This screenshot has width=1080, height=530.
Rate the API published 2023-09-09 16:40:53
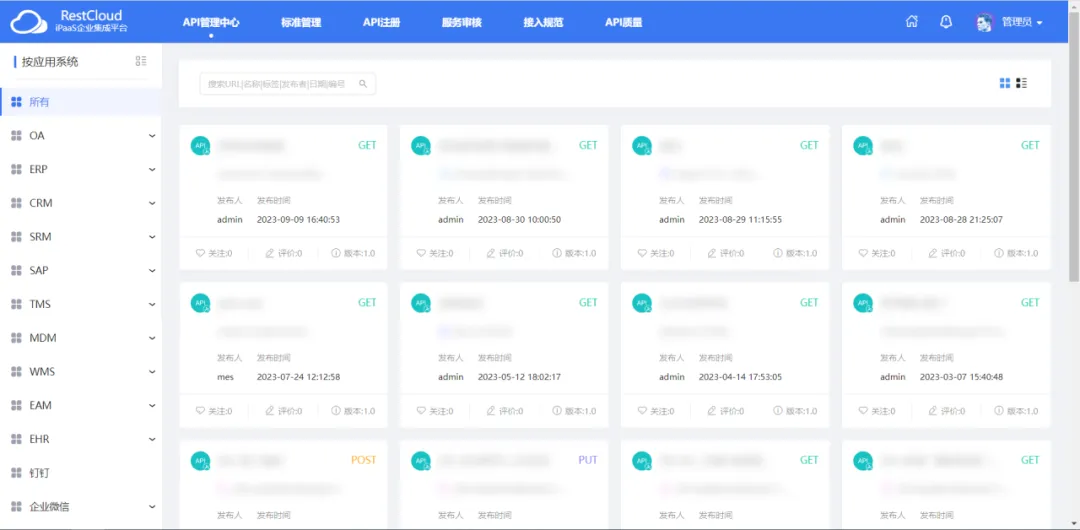(284, 254)
